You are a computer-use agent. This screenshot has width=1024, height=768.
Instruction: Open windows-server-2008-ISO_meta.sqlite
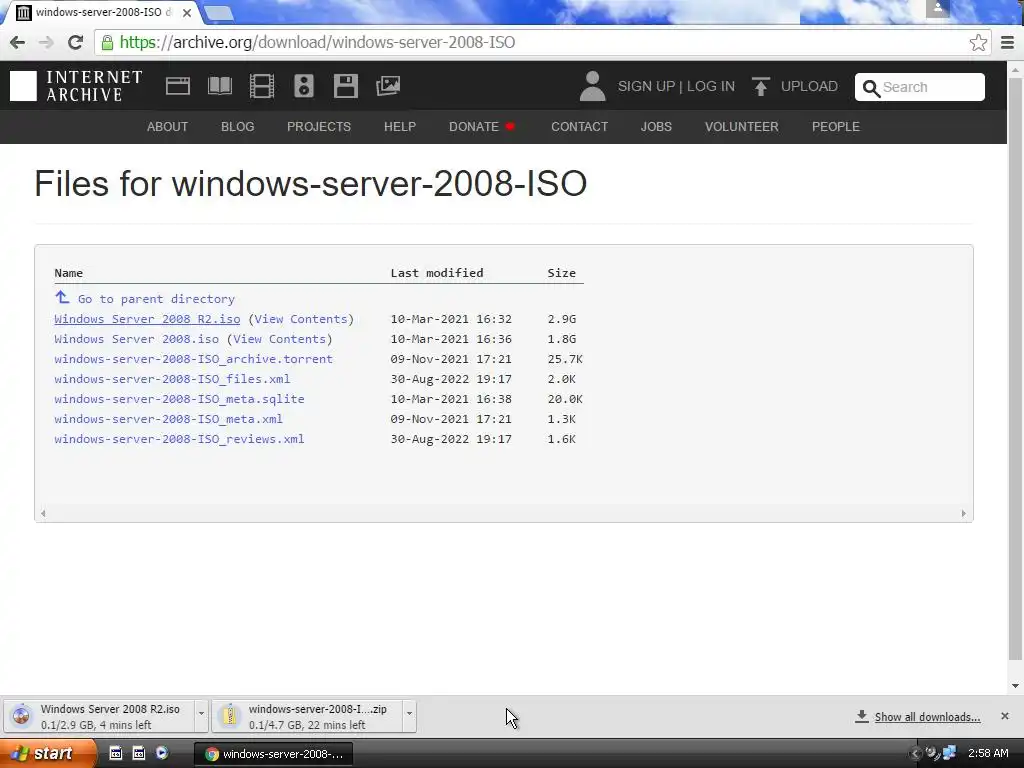[x=179, y=399]
